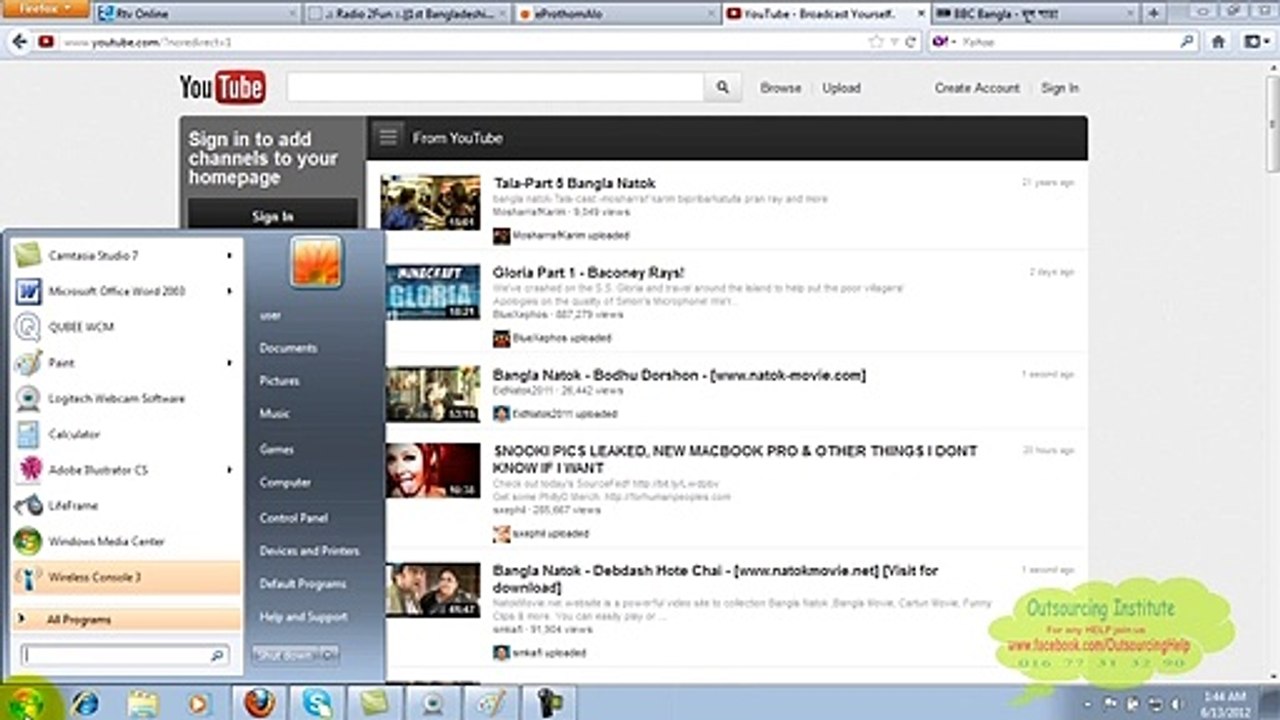1280x720 pixels.
Task: Click the Firefox address bar
Action: point(463,42)
